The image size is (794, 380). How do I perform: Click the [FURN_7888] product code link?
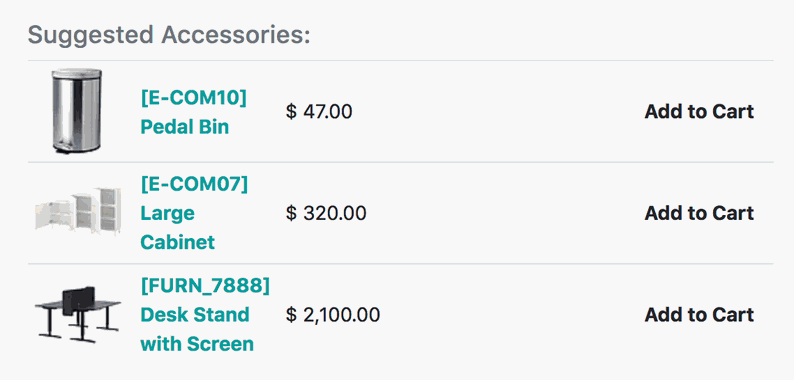pos(205,286)
